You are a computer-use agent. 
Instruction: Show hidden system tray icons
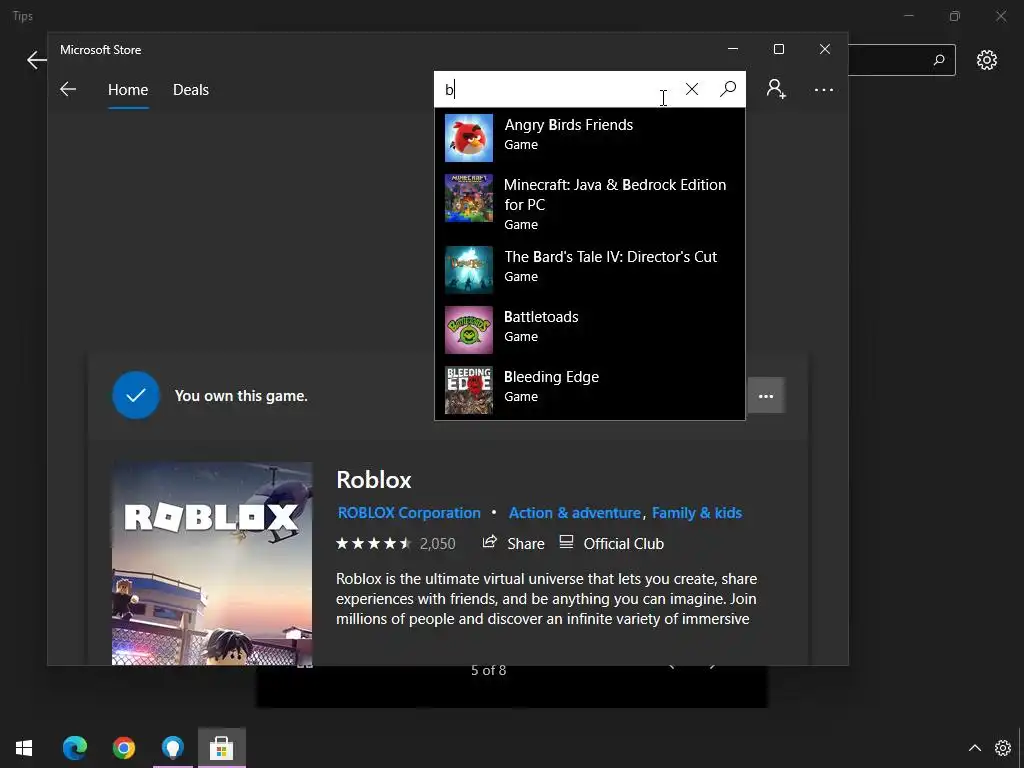(x=974, y=748)
